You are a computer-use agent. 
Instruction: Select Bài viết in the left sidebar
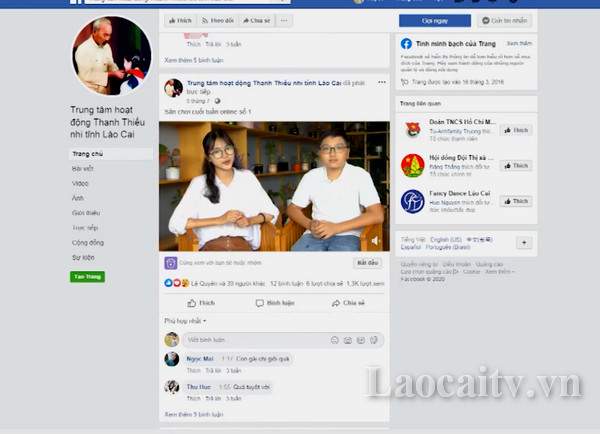point(83,168)
